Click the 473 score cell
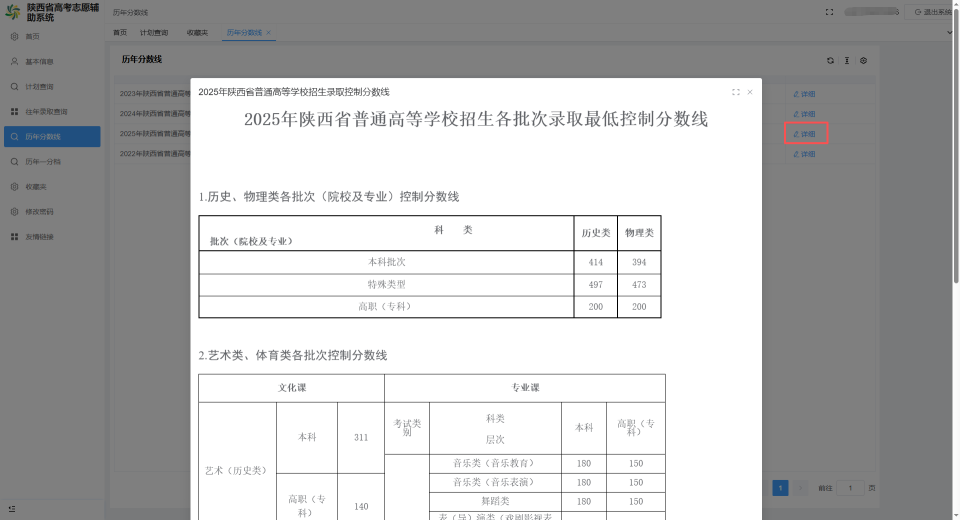Viewport: 960px width, 520px height. coord(639,285)
